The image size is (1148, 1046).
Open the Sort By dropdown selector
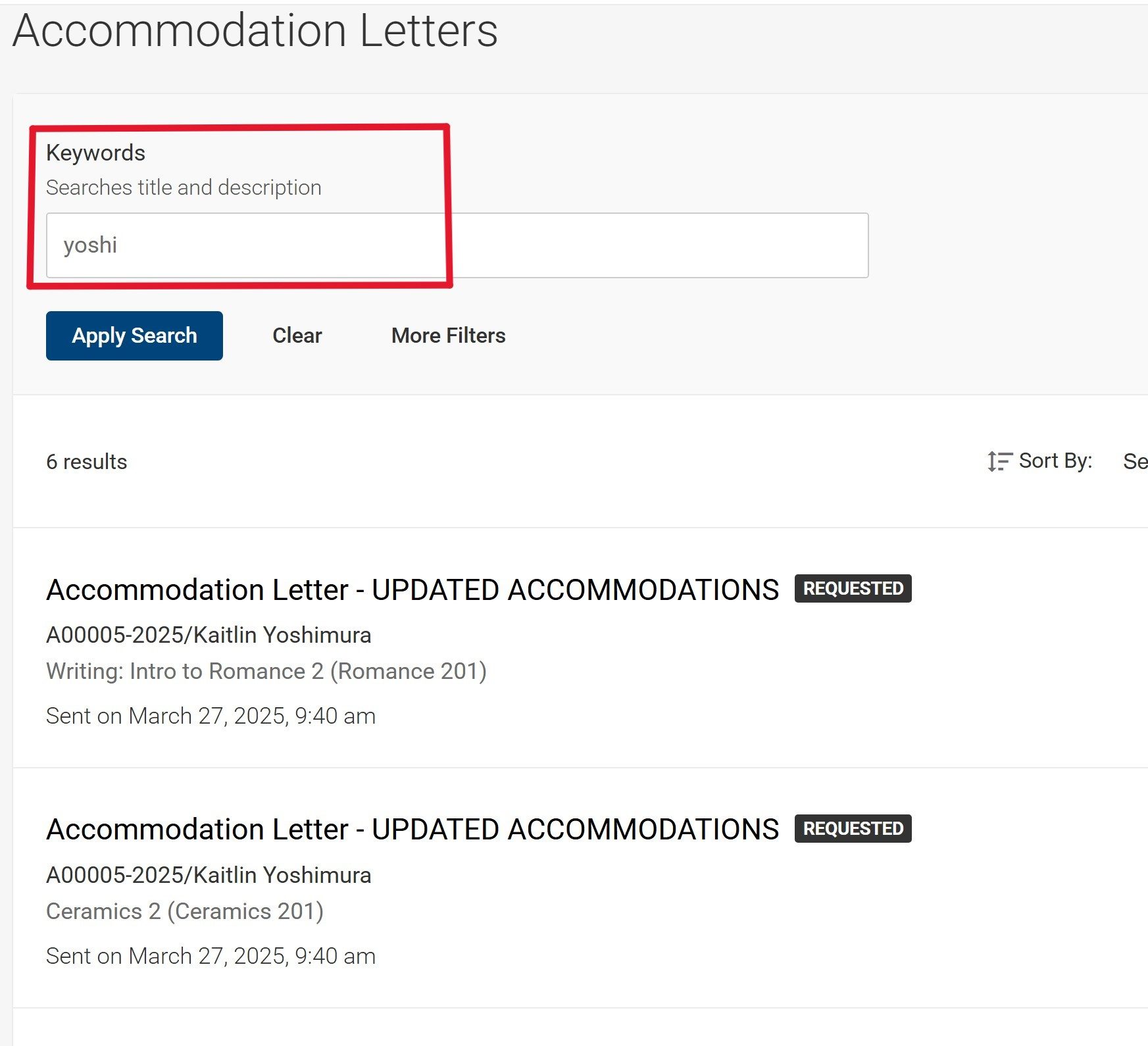pos(1135,461)
